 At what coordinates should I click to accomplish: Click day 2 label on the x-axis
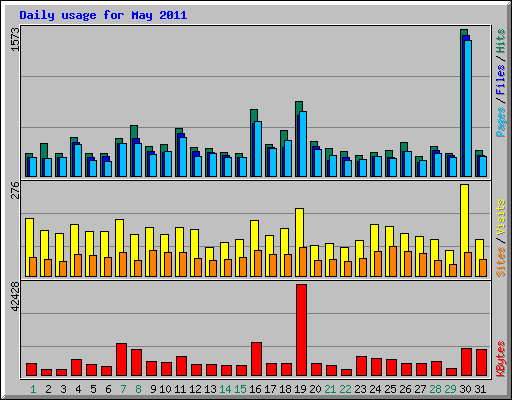coord(48,389)
